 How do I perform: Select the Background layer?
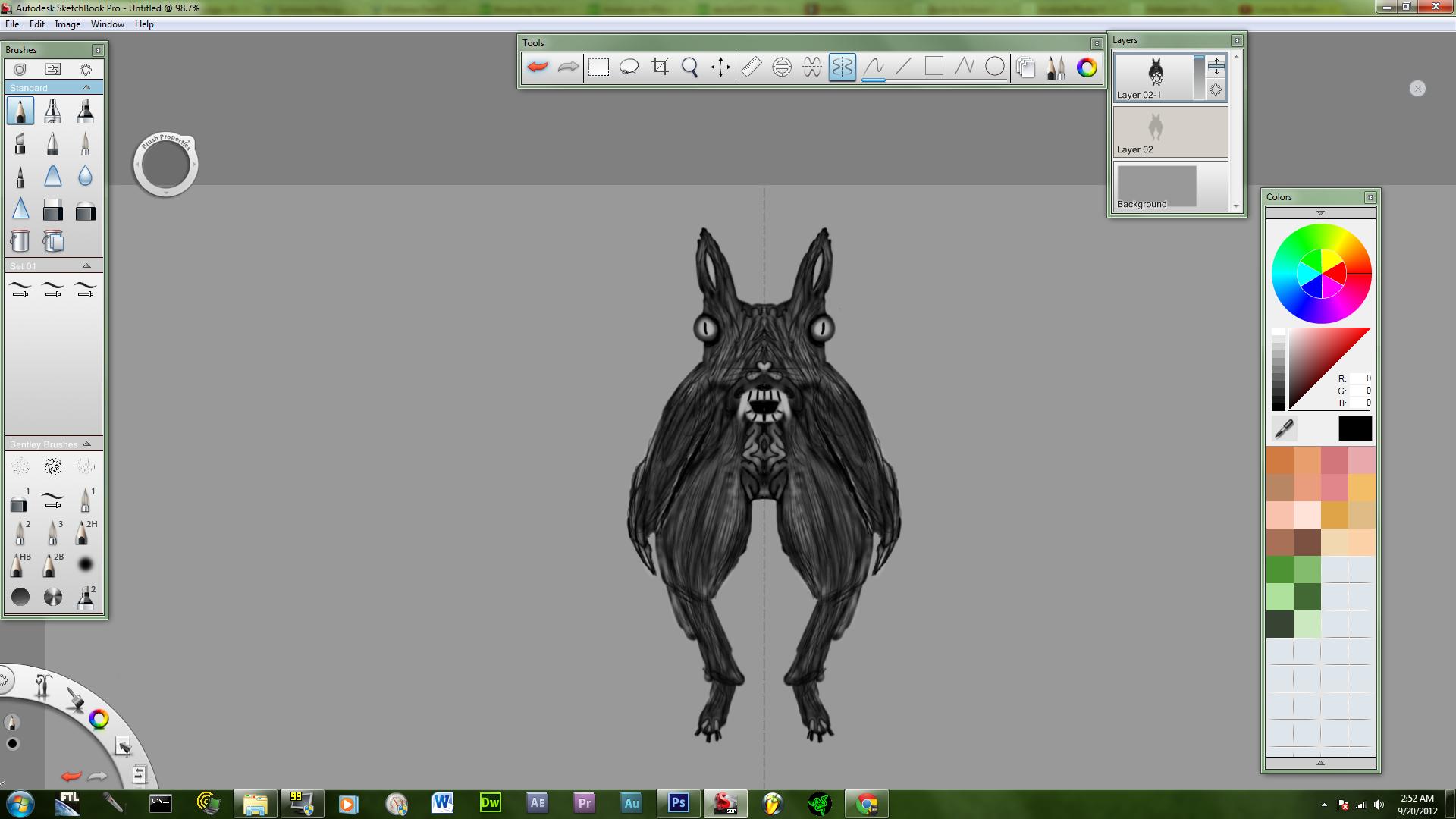click(x=1170, y=186)
